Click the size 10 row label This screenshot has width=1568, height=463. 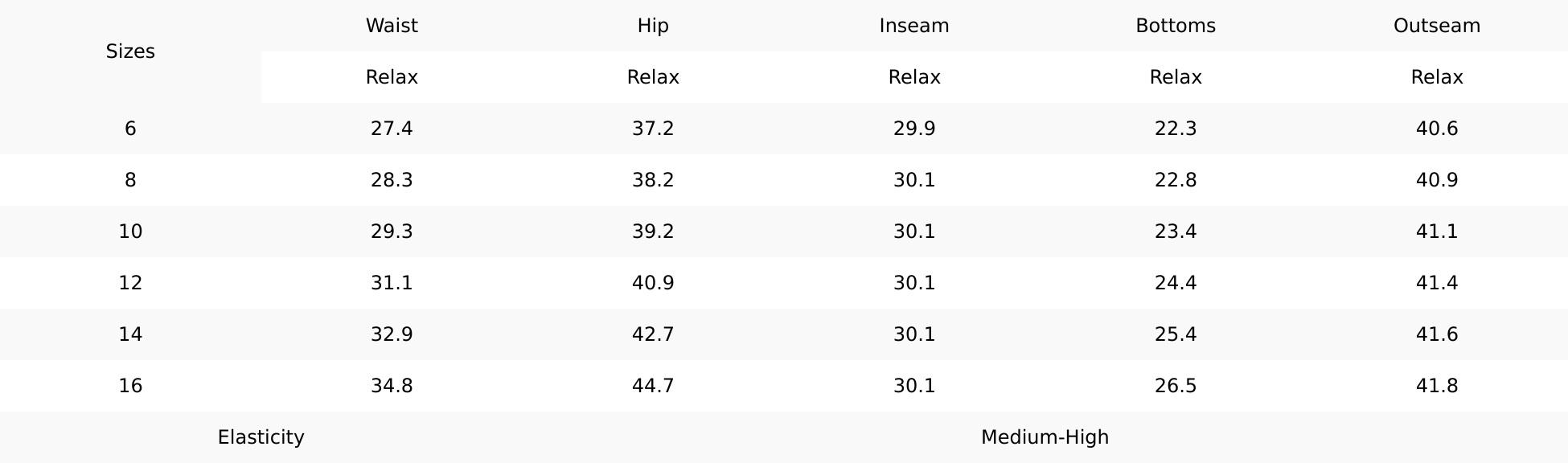(x=130, y=231)
